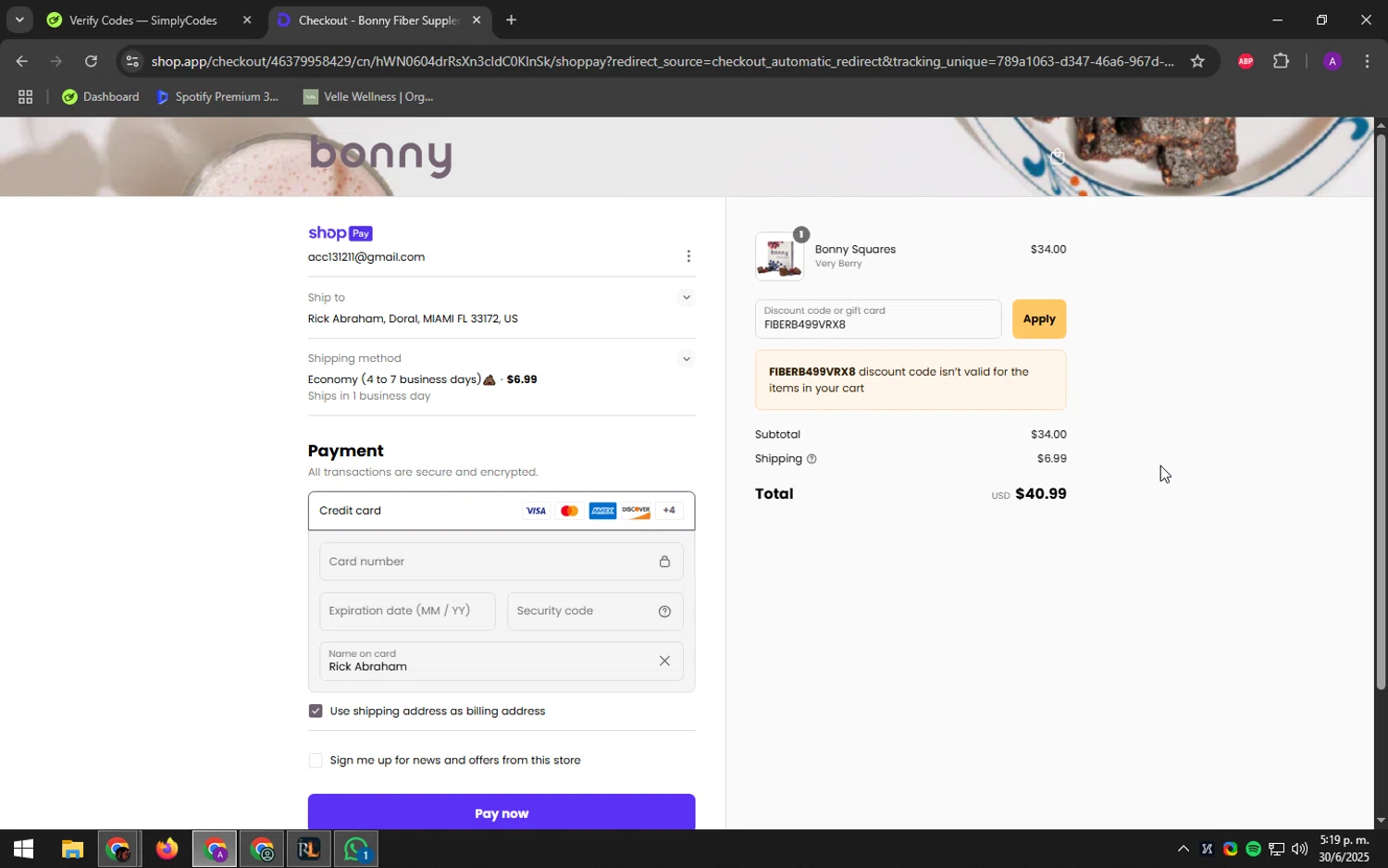Focus the Expiration date field
The image size is (1388, 868).
pos(408,612)
